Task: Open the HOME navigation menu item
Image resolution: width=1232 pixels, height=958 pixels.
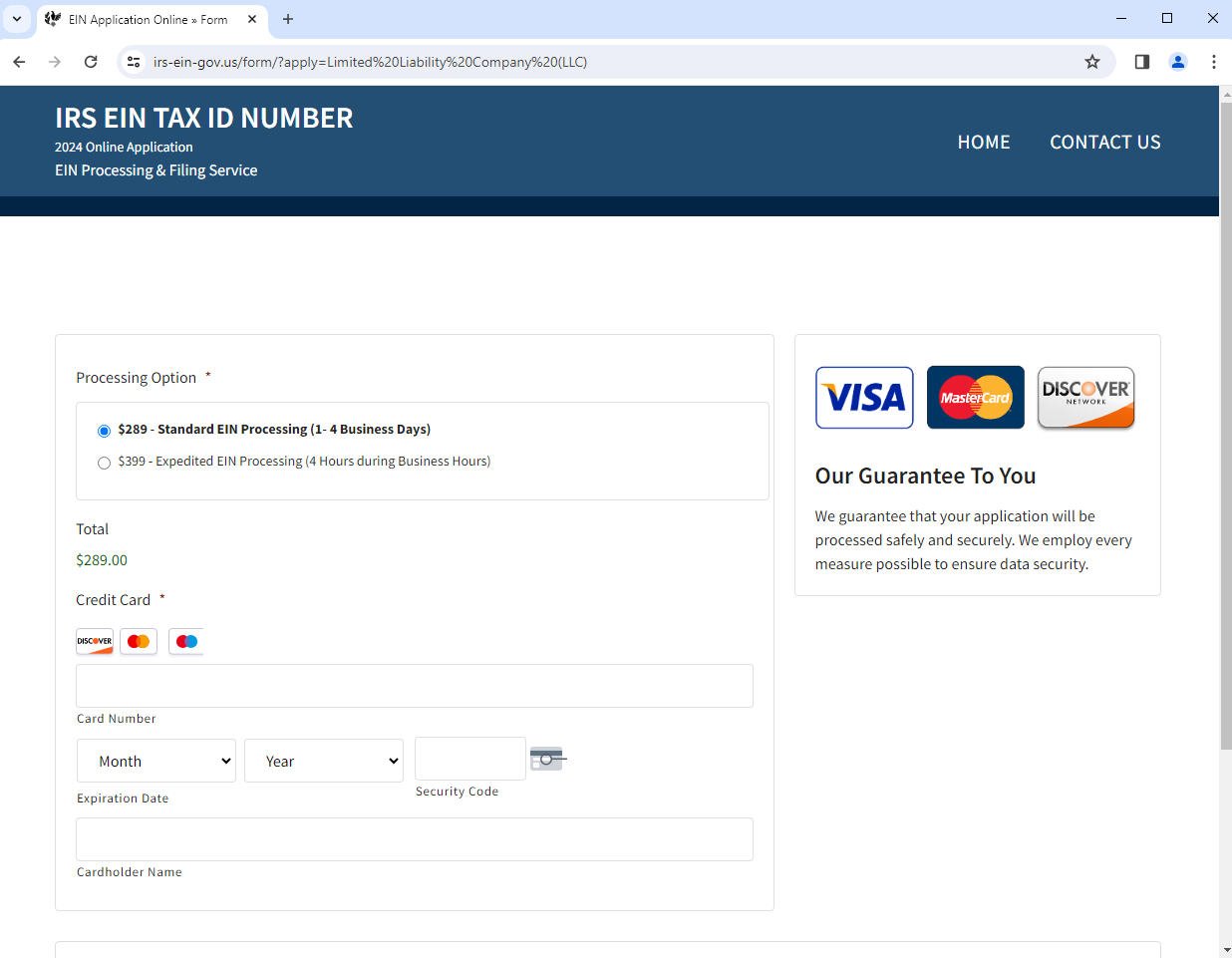Action: (983, 143)
